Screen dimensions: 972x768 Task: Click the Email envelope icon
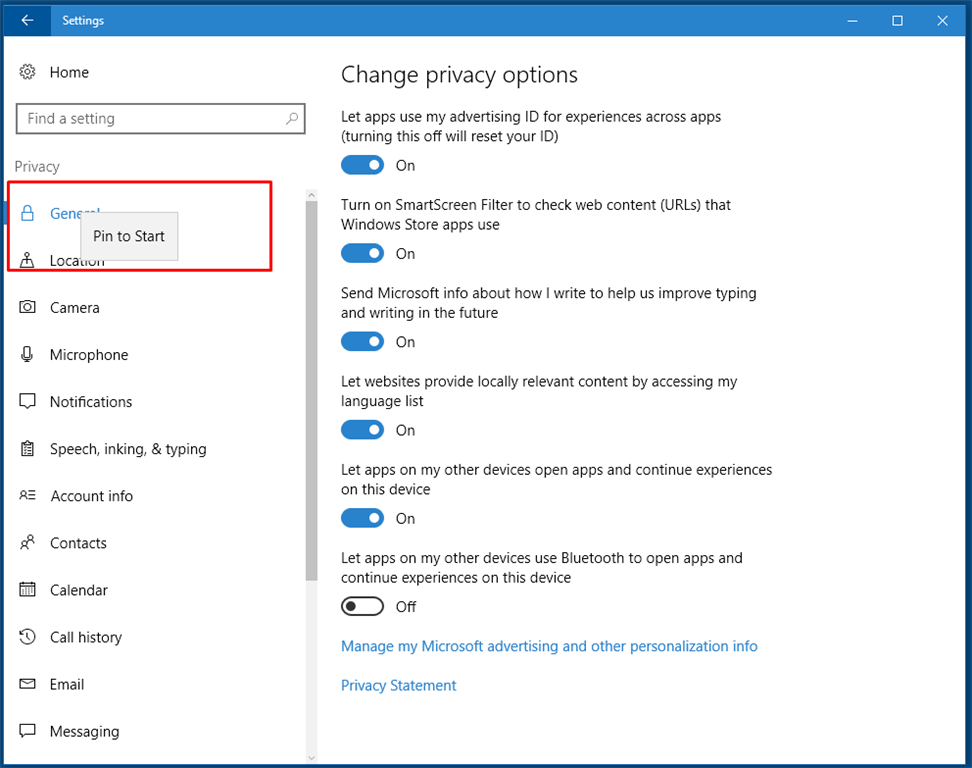28,684
